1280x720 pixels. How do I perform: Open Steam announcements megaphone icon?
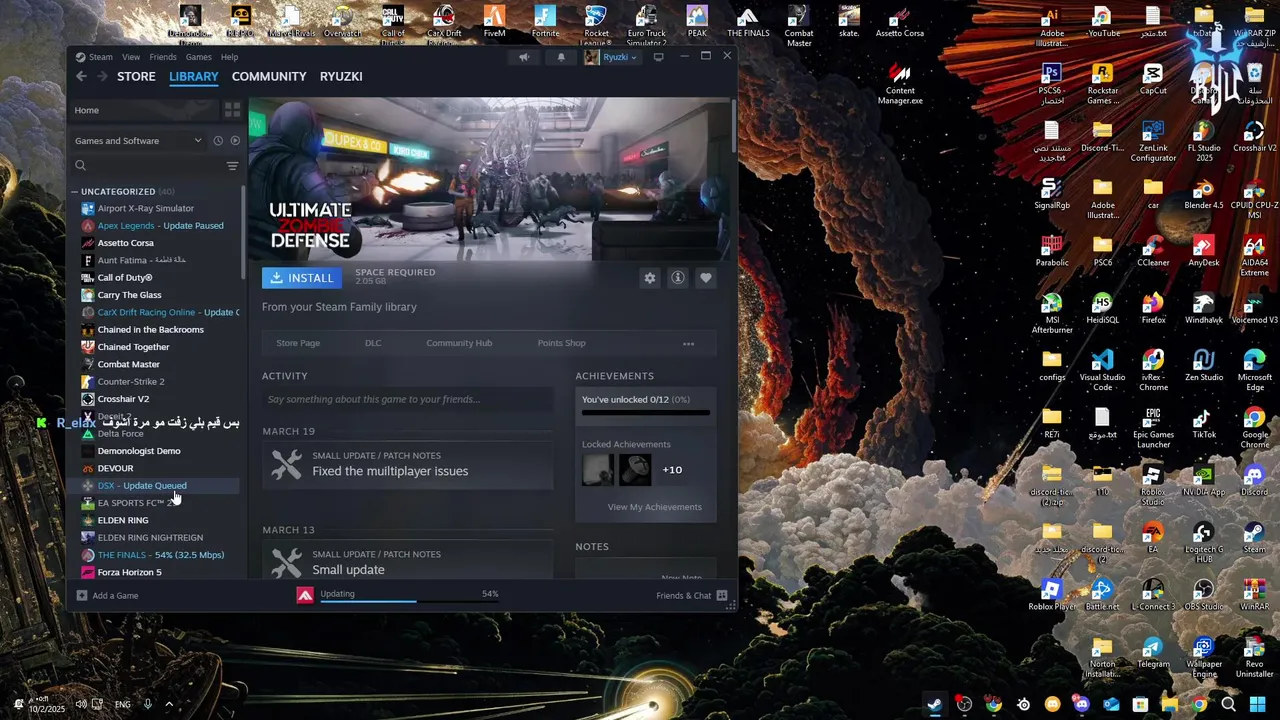coord(524,57)
